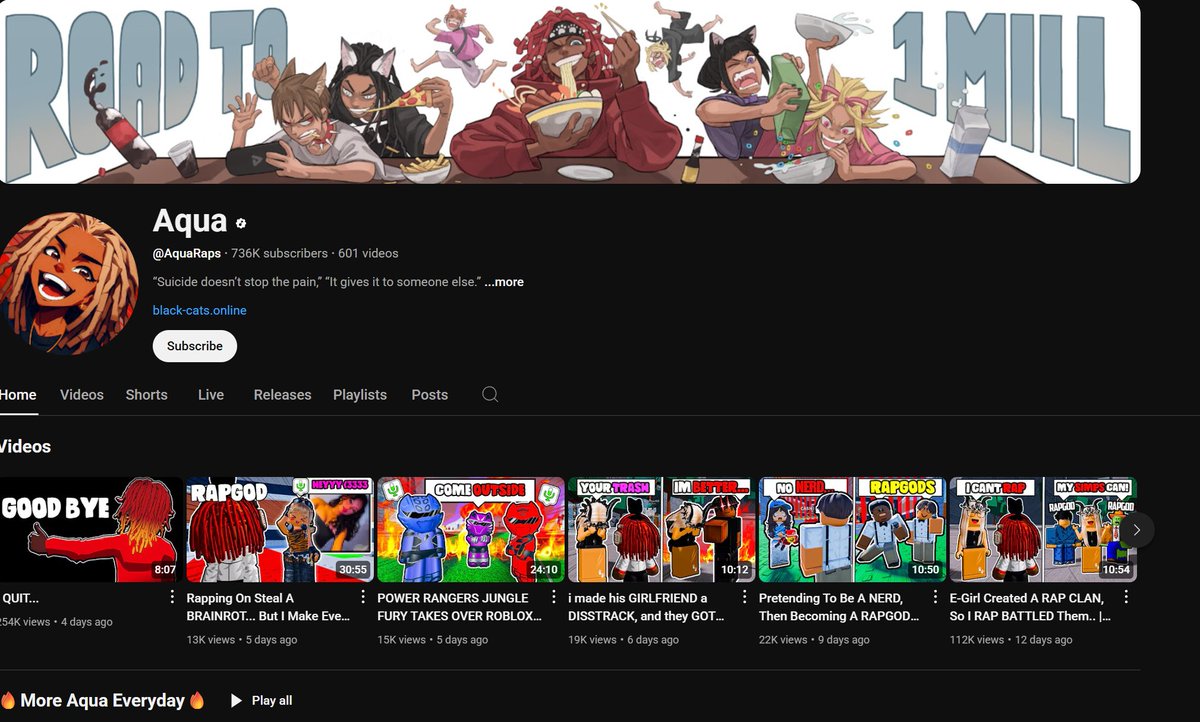Open options menu for E-Girl RAP CLAN video
The height and width of the screenshot is (722, 1200).
click(x=1126, y=597)
